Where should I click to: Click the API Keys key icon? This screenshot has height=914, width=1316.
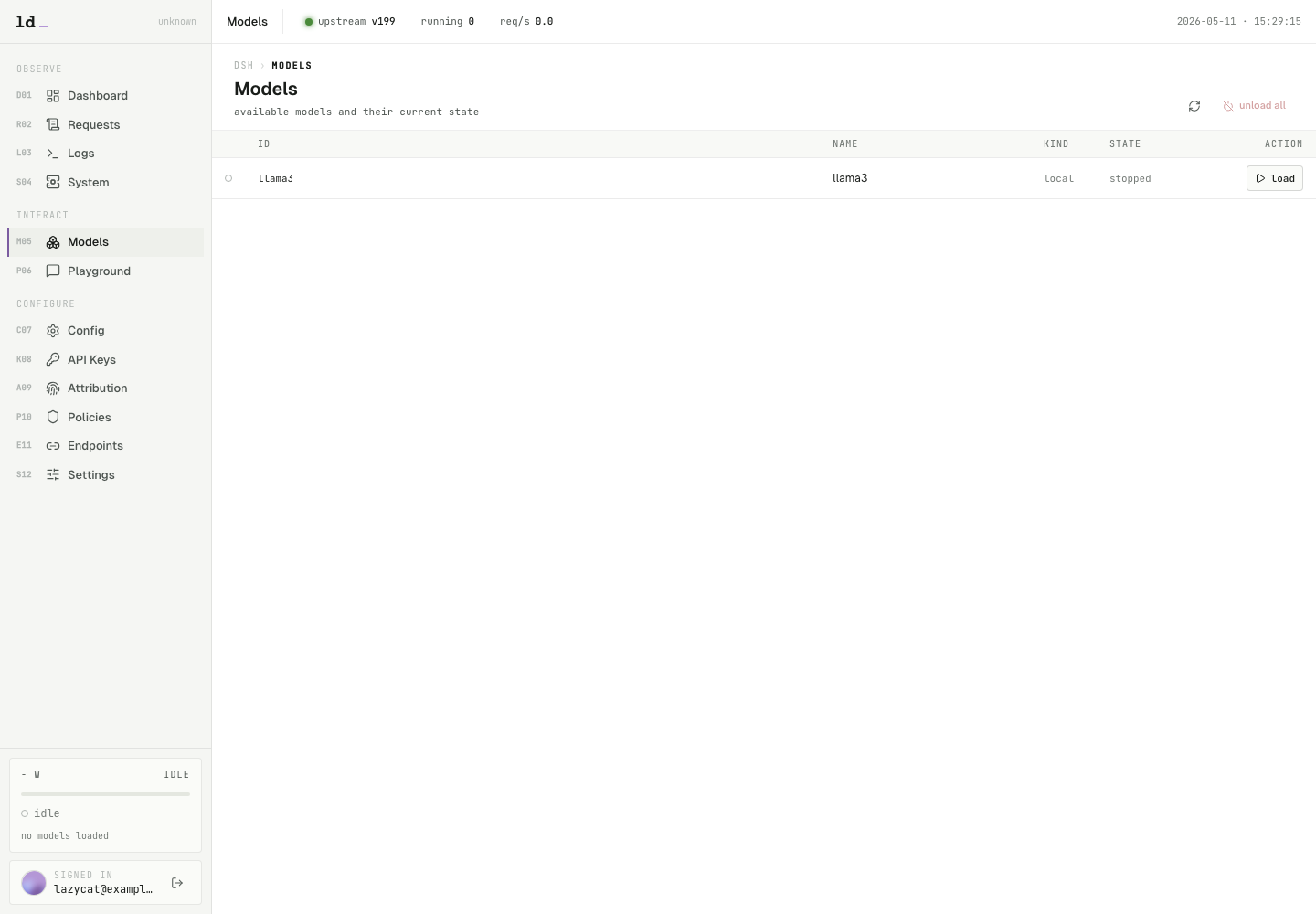click(x=53, y=359)
